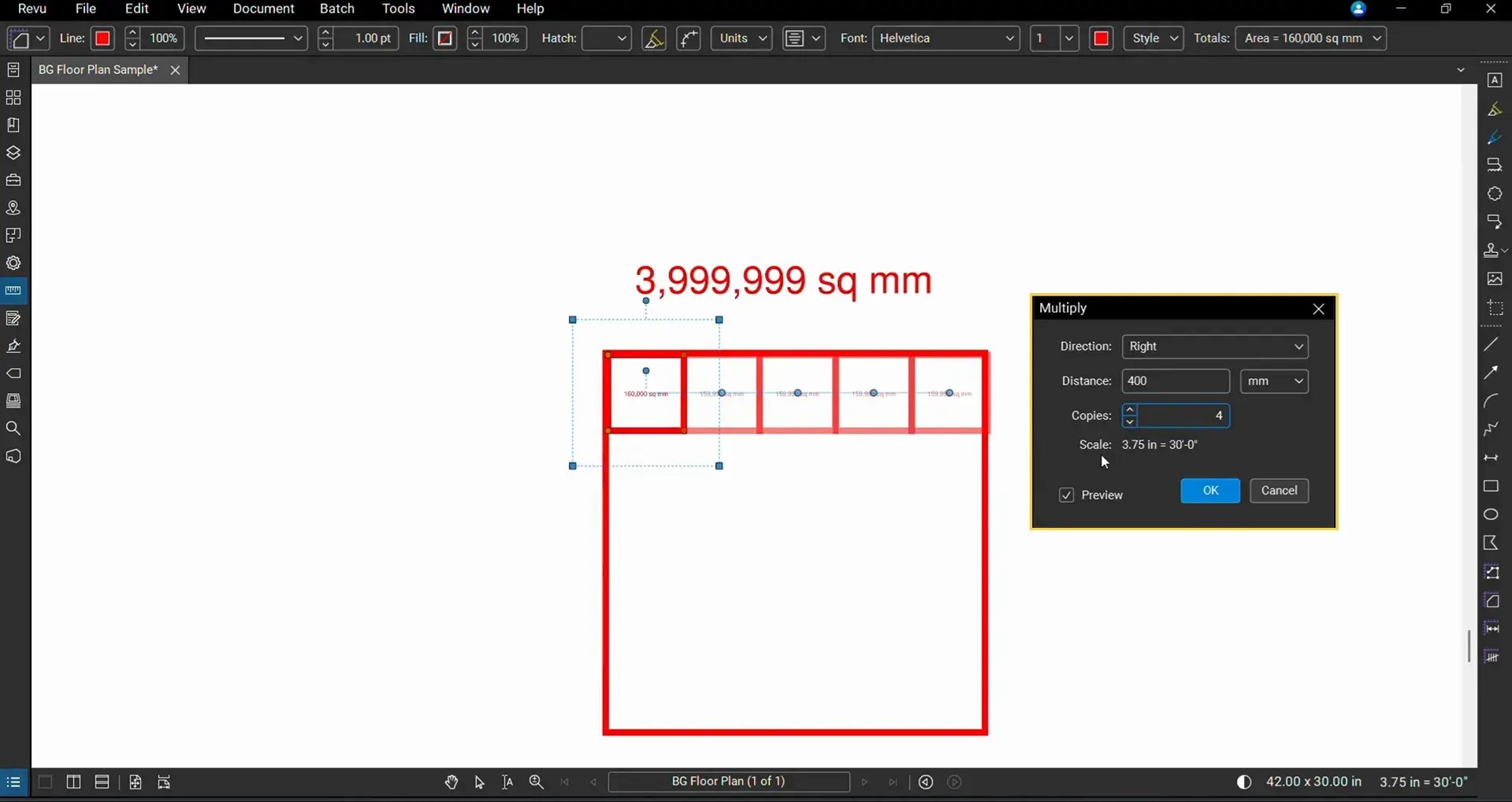
Task: Click the Distance field showing 400
Action: point(1176,381)
